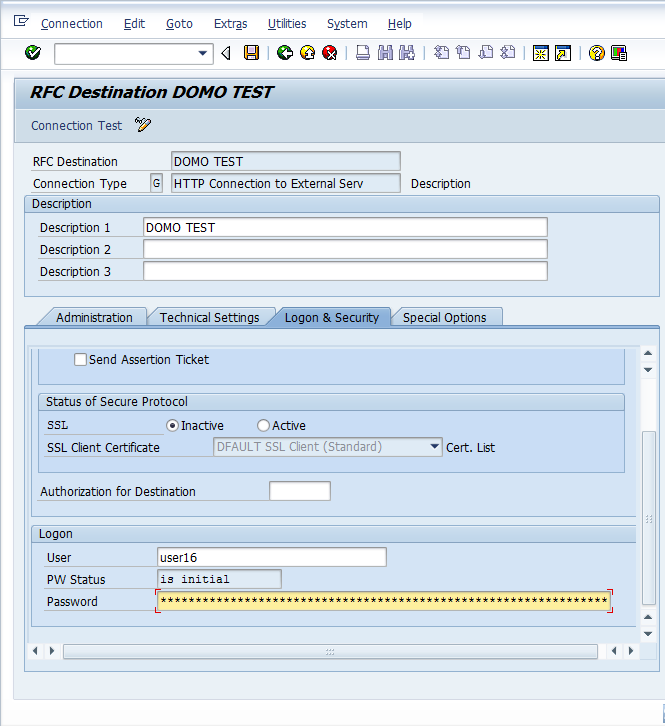The image size is (665, 726).
Task: Open the Help menu
Action: pos(400,24)
